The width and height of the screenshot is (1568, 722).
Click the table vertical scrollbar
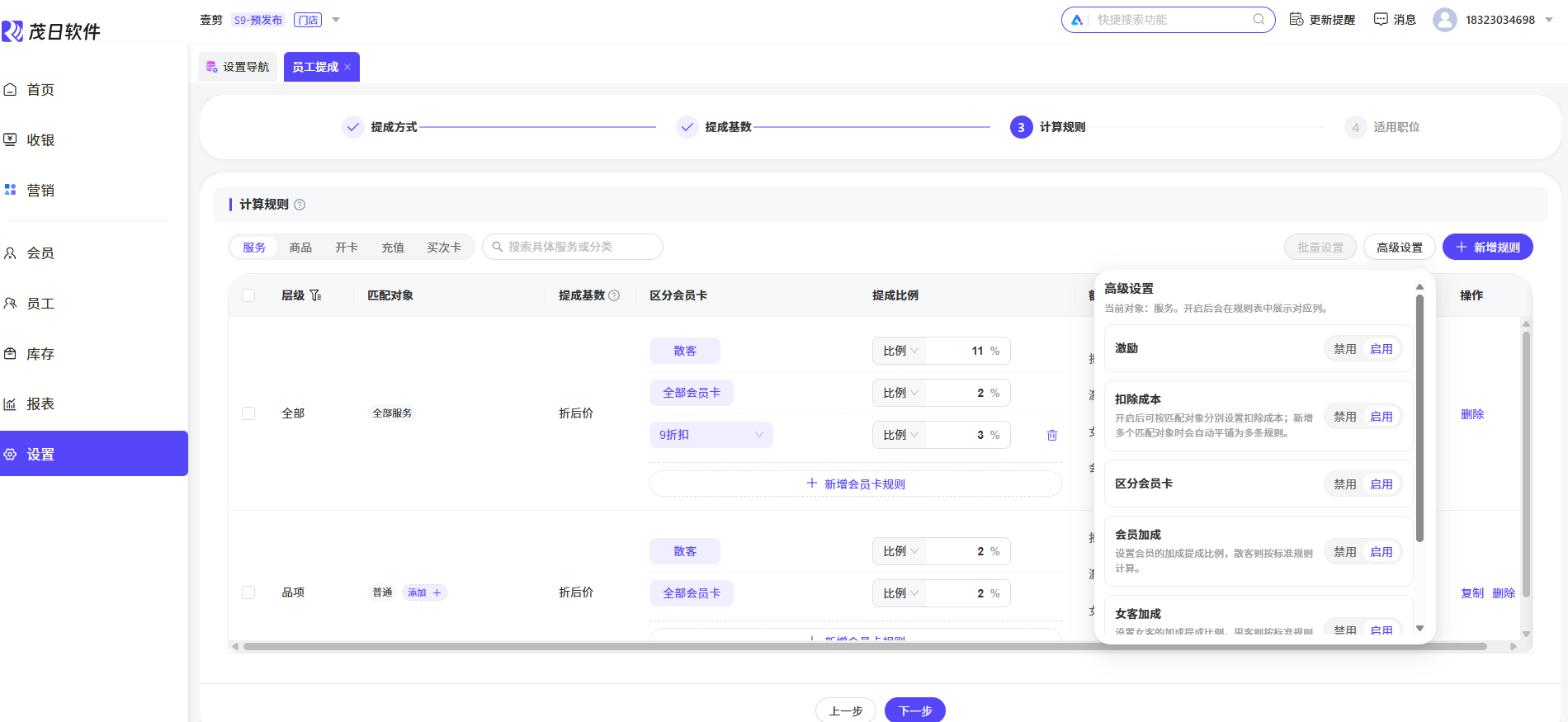[x=1526, y=464]
